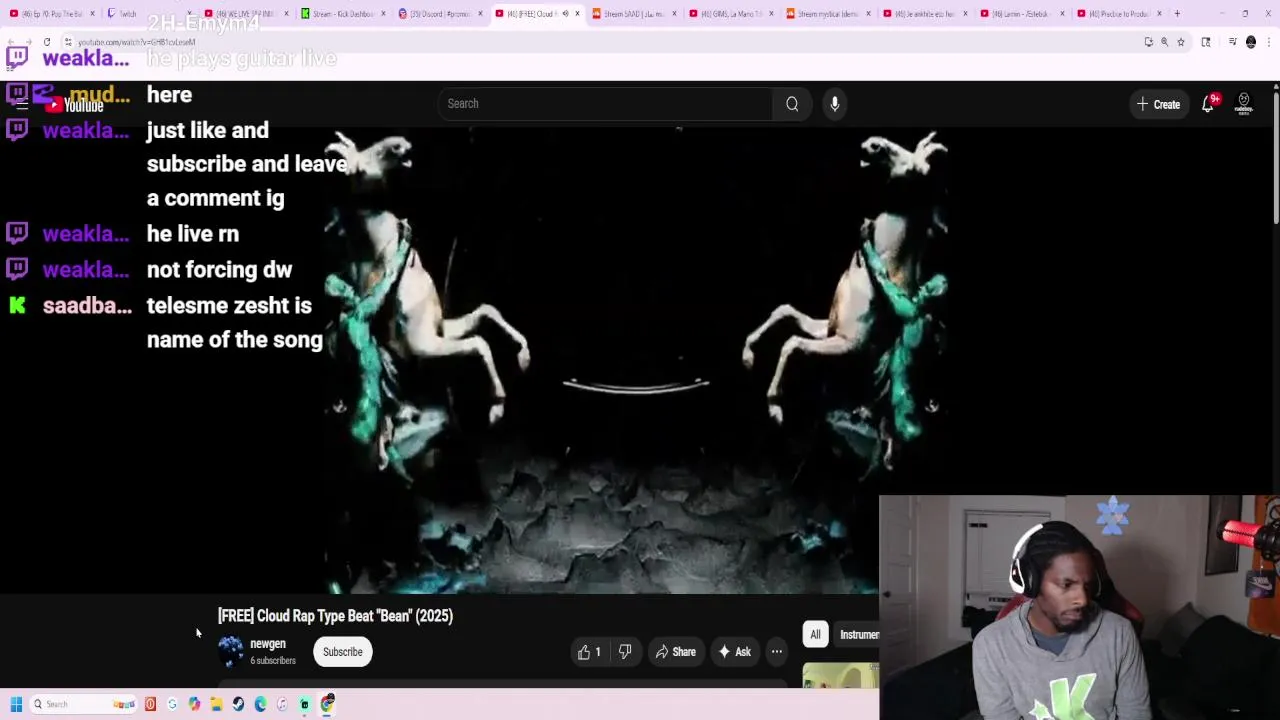Open more actions three-dot menu
This screenshot has width=1280, height=720.
point(777,652)
